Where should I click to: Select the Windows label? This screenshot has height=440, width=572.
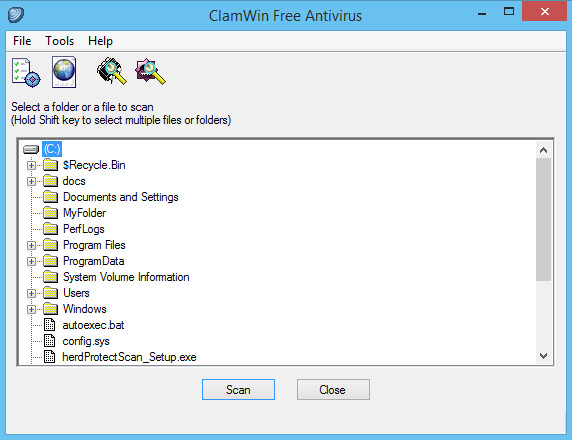pyautogui.click(x=85, y=309)
